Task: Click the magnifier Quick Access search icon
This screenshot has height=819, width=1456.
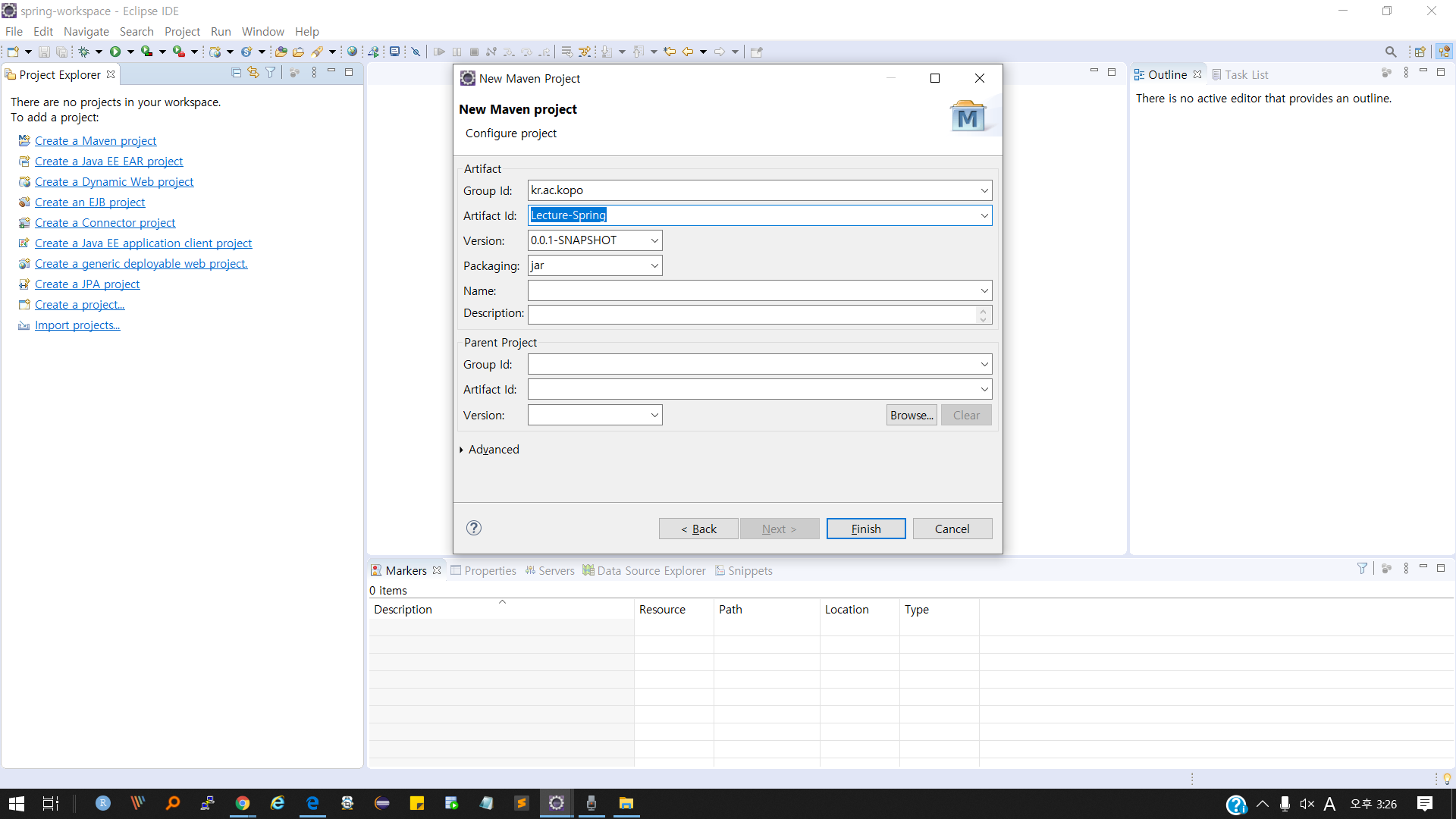Action: tap(1391, 52)
